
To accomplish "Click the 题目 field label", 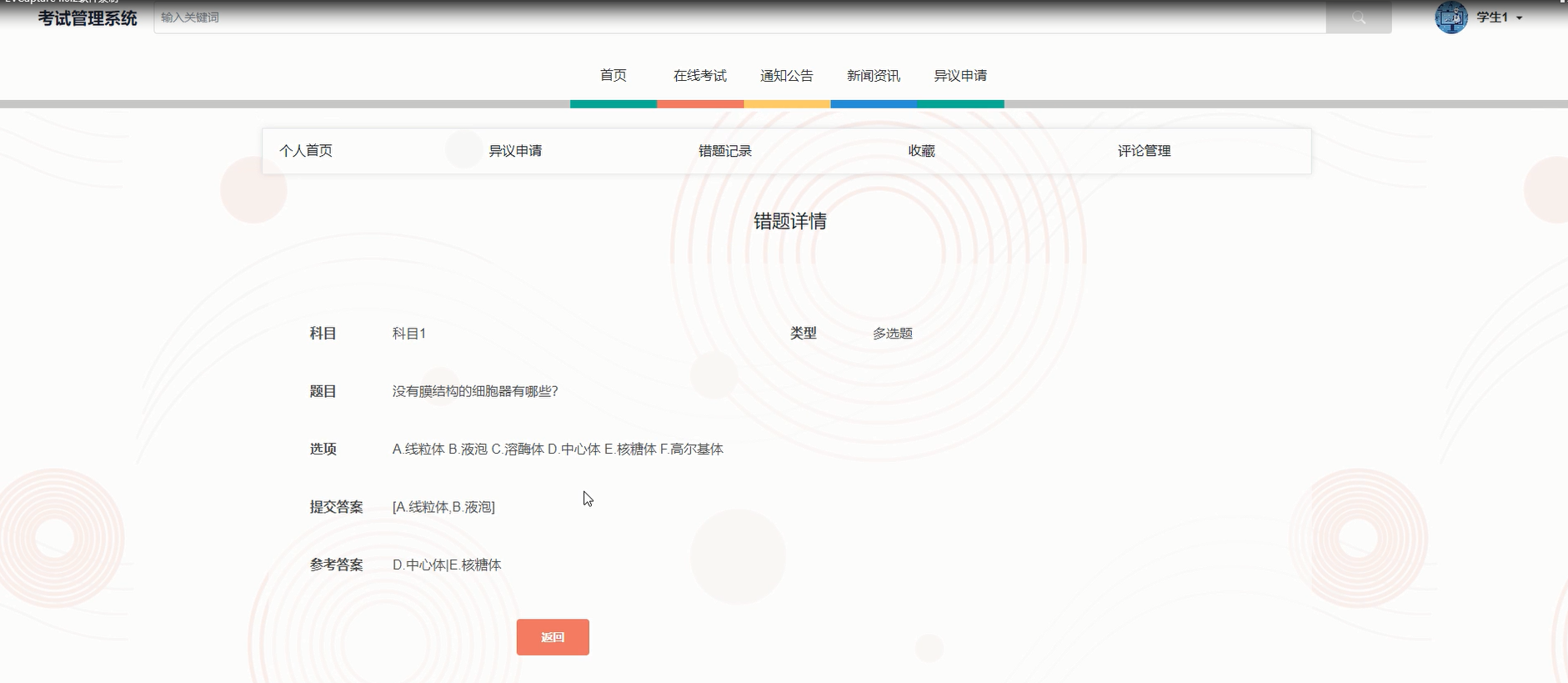I will [x=323, y=391].
